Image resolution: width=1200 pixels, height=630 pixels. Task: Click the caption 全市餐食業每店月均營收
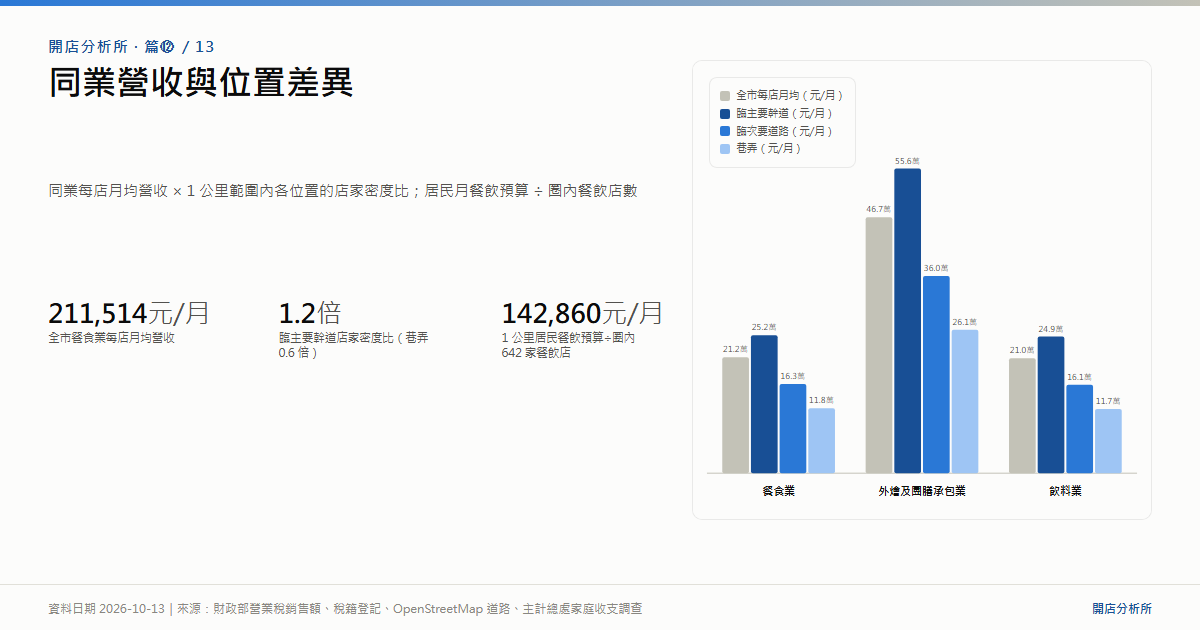click(x=112, y=338)
